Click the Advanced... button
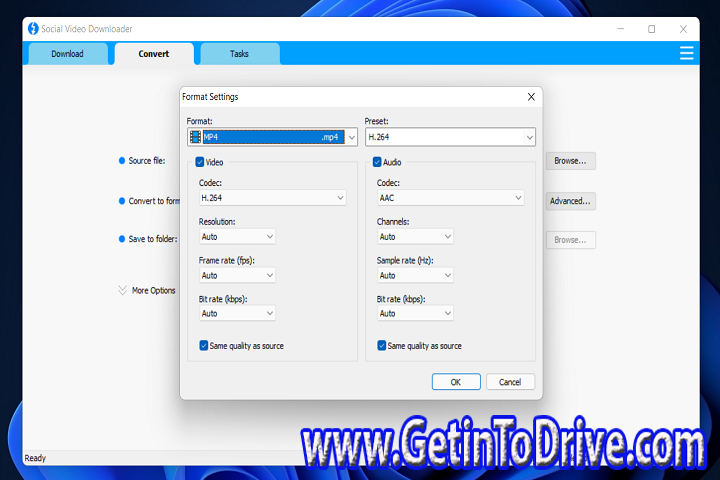The image size is (720, 480). (x=570, y=201)
